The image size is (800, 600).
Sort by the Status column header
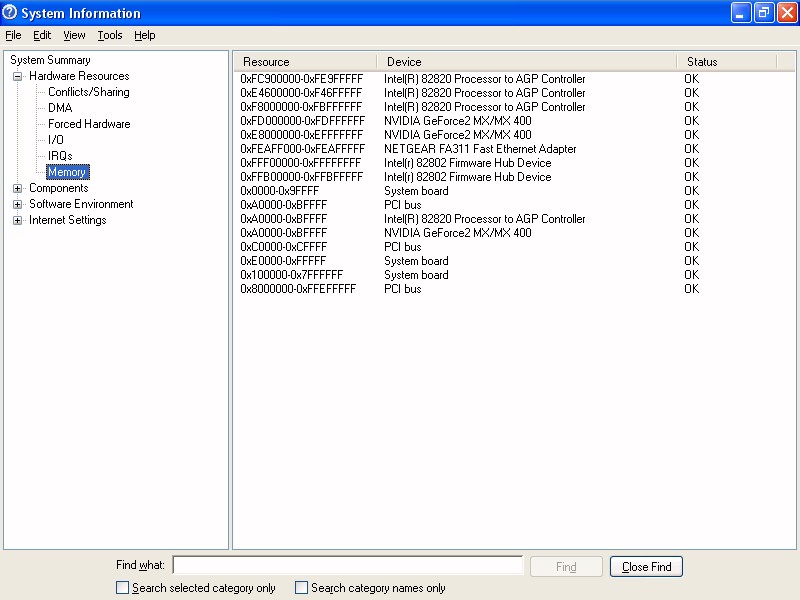727,62
